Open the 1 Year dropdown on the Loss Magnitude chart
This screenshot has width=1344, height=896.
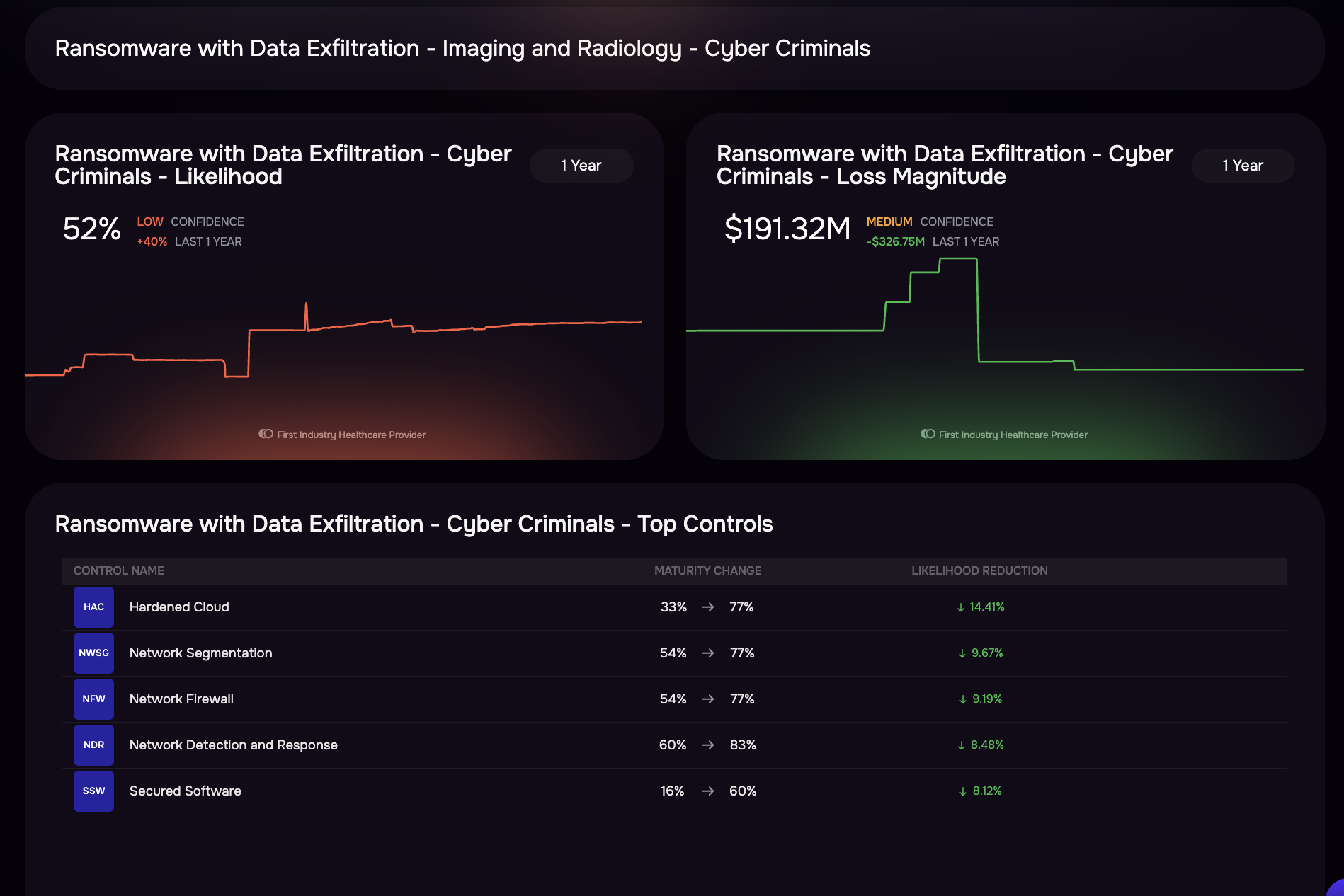pyautogui.click(x=1242, y=165)
